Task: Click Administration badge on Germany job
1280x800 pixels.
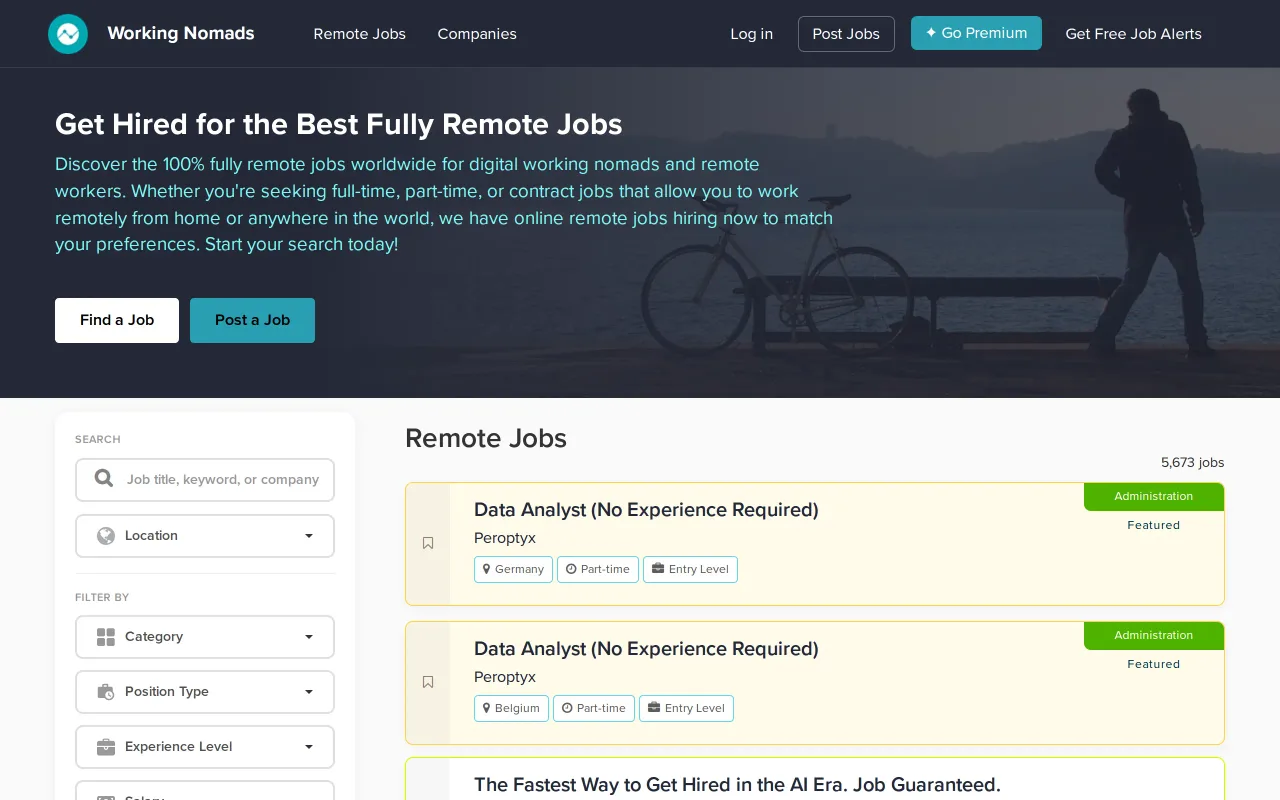Action: click(1154, 497)
